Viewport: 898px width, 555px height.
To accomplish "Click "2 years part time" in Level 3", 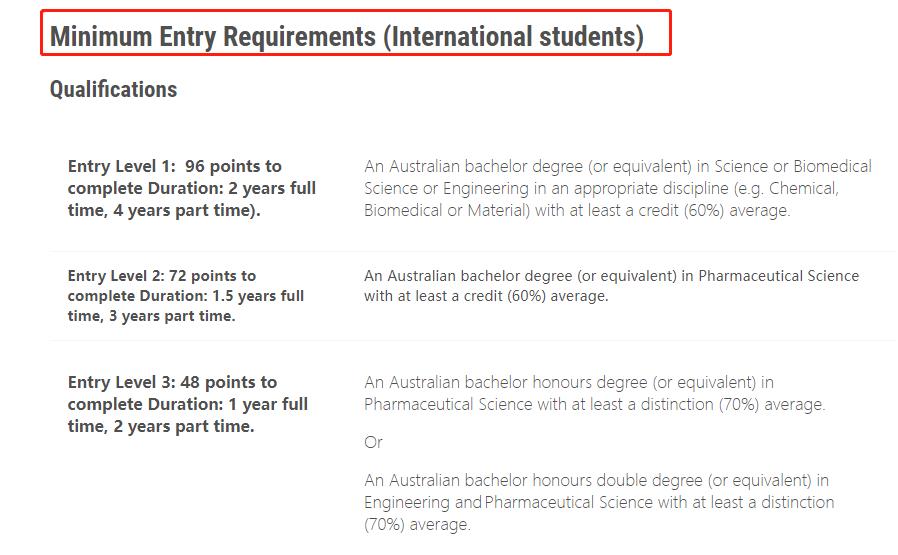I will point(178,426).
